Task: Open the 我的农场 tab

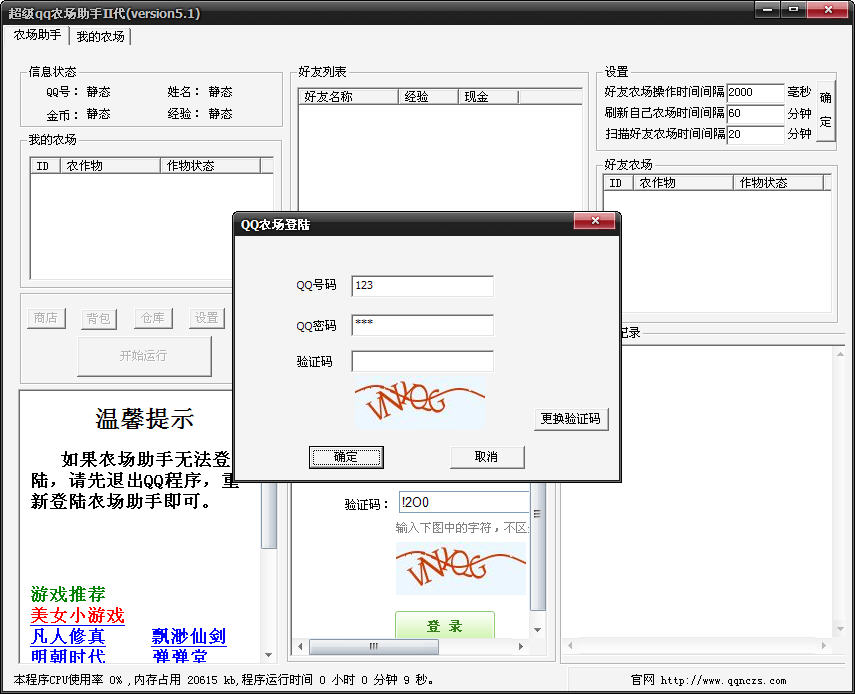Action: click(100, 37)
